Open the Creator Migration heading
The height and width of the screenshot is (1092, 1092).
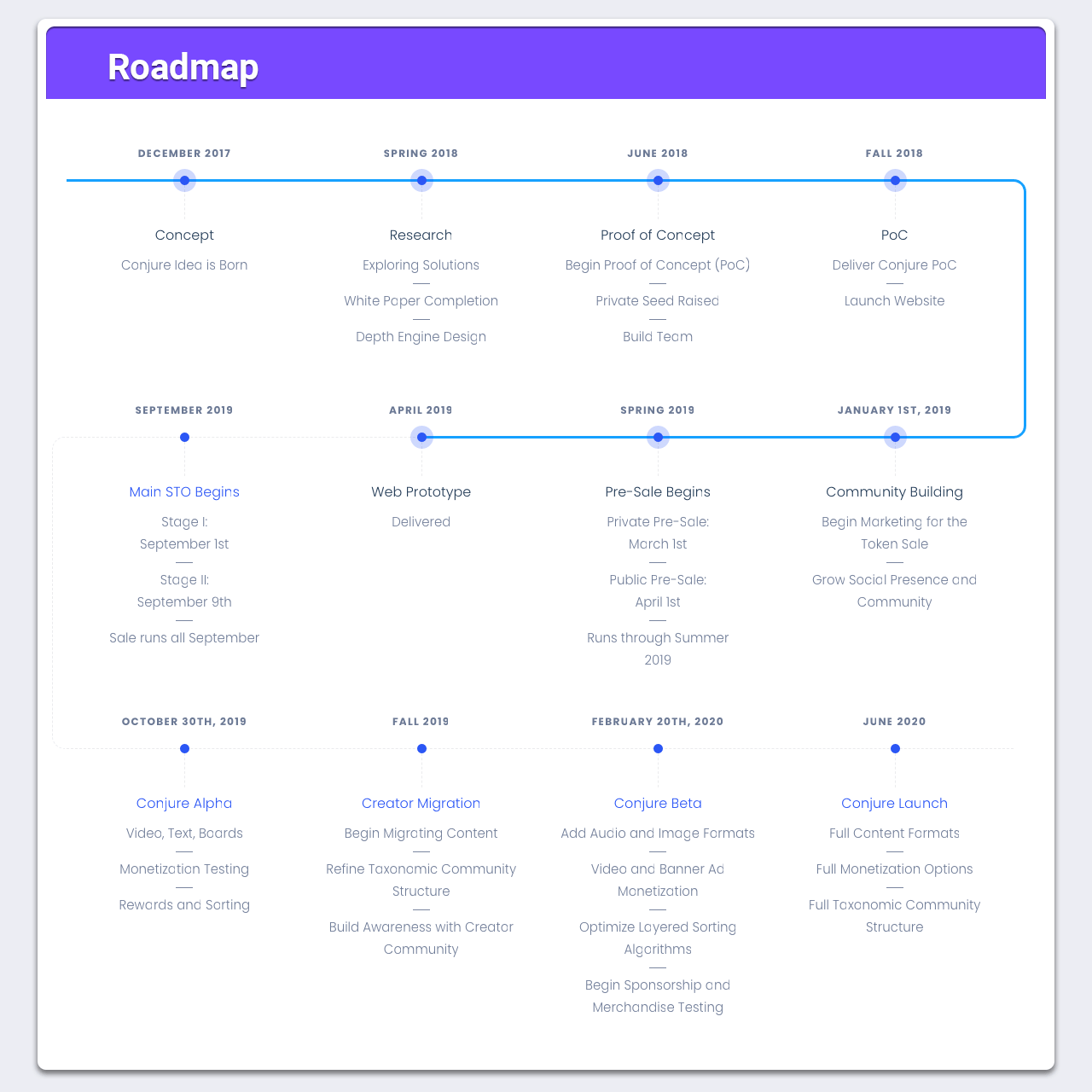click(x=421, y=803)
